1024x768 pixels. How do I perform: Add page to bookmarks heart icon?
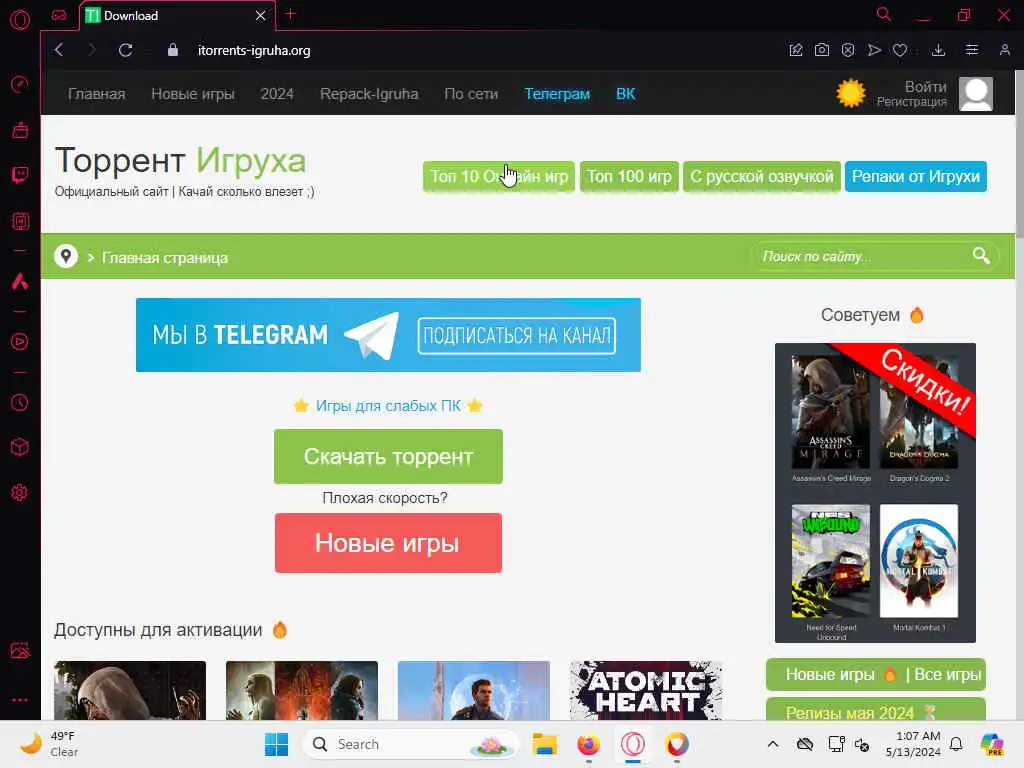pos(900,50)
